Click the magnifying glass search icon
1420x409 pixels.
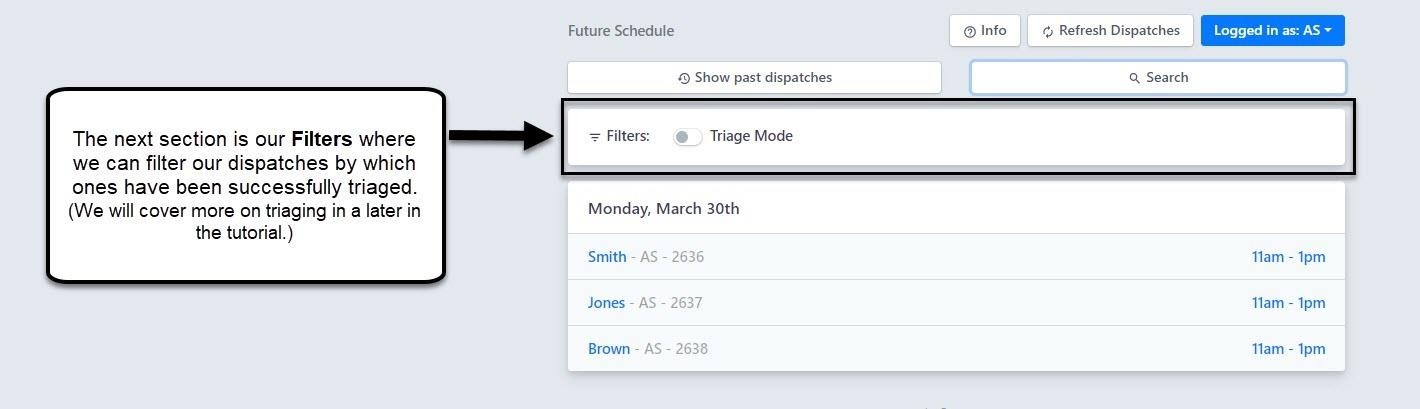tap(1134, 78)
